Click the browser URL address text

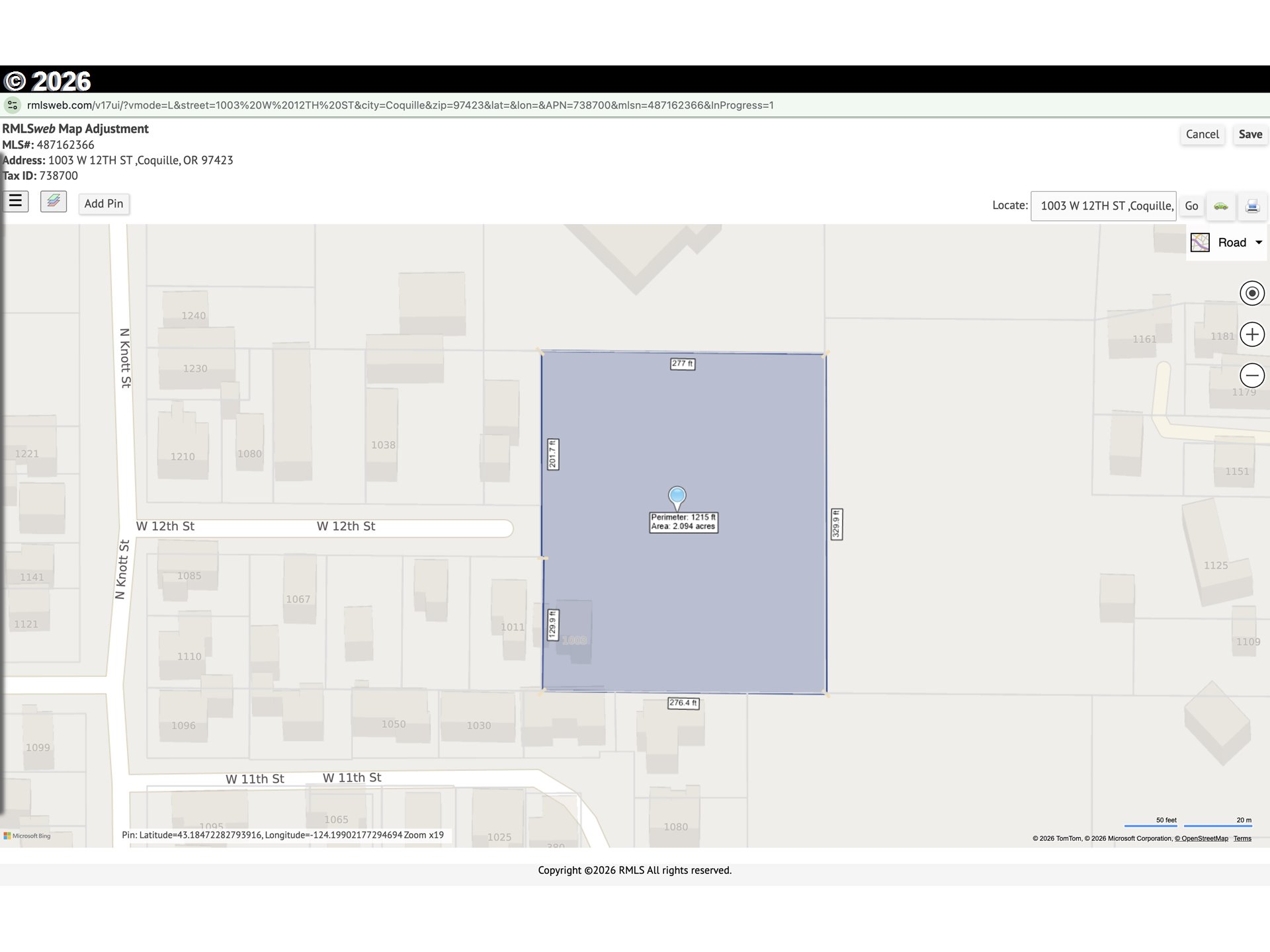(400, 105)
